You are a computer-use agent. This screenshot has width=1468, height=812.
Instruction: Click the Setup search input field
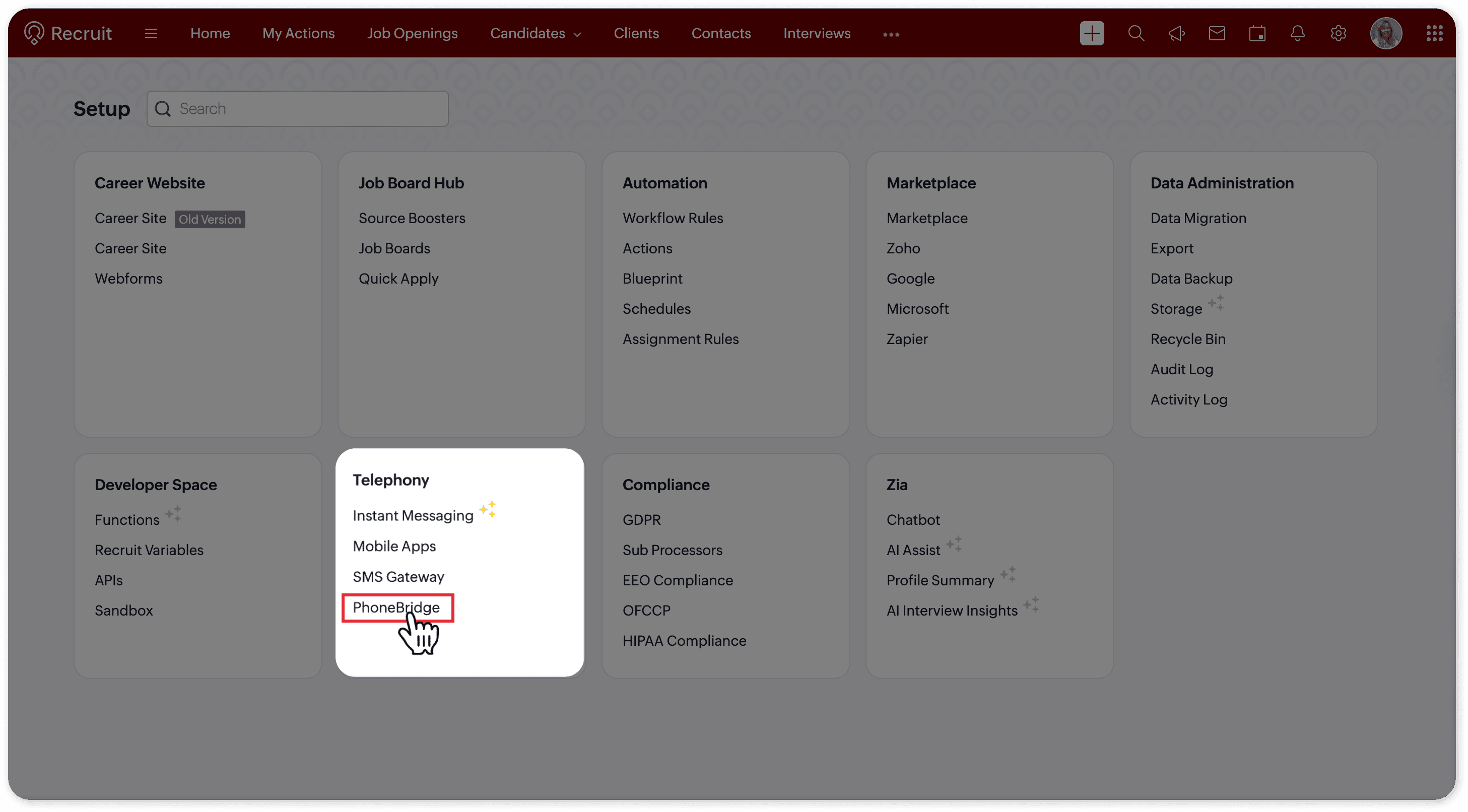[308, 109]
